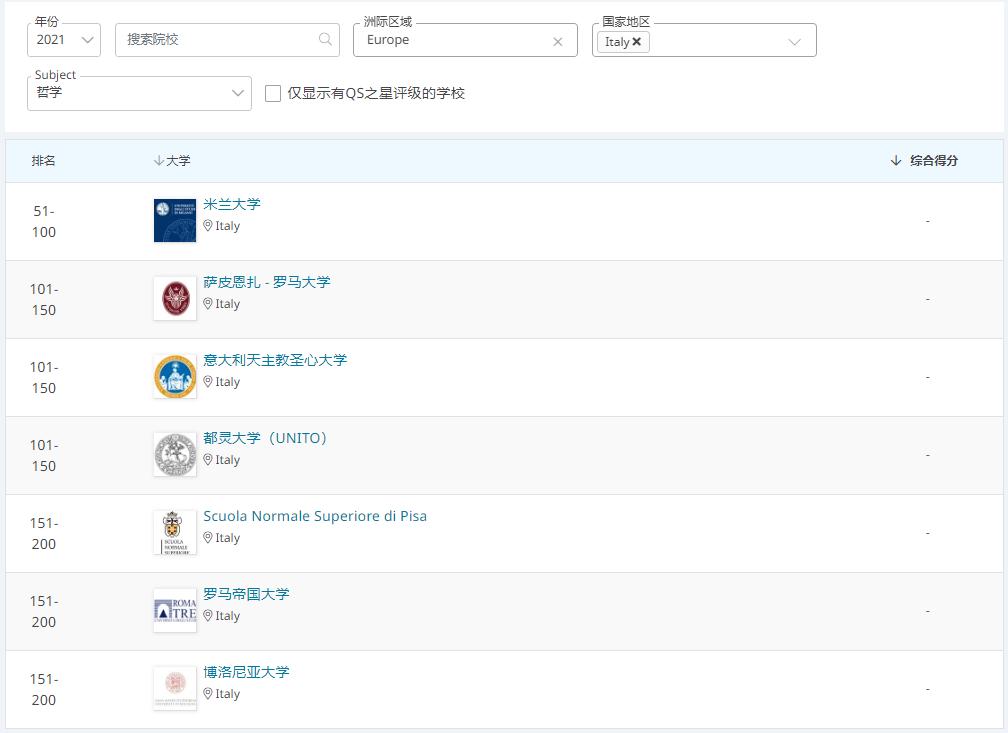Click the location pin under 博洛尼亚大学
The height and width of the screenshot is (733, 1008).
click(208, 693)
